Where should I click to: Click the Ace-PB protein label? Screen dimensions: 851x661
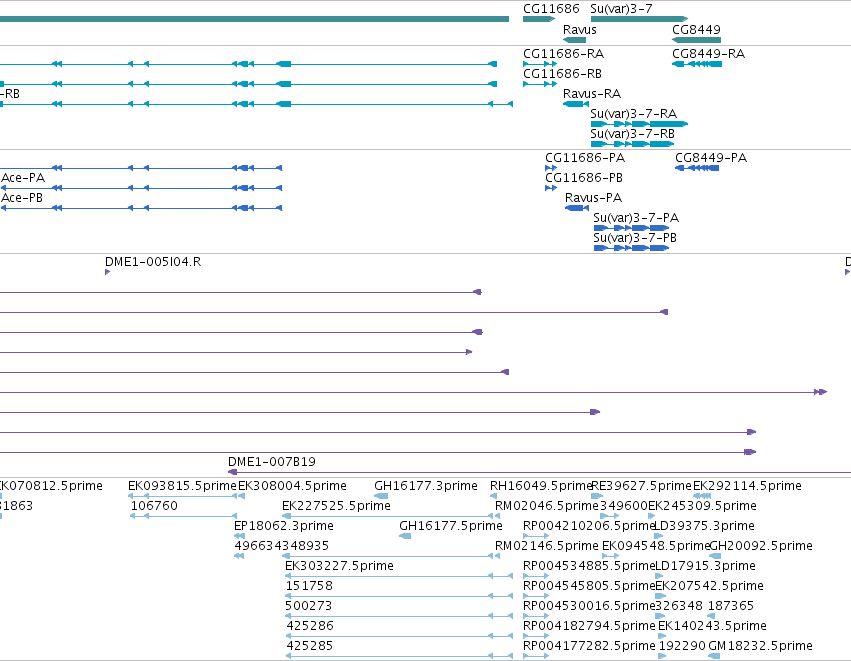tap(22, 198)
